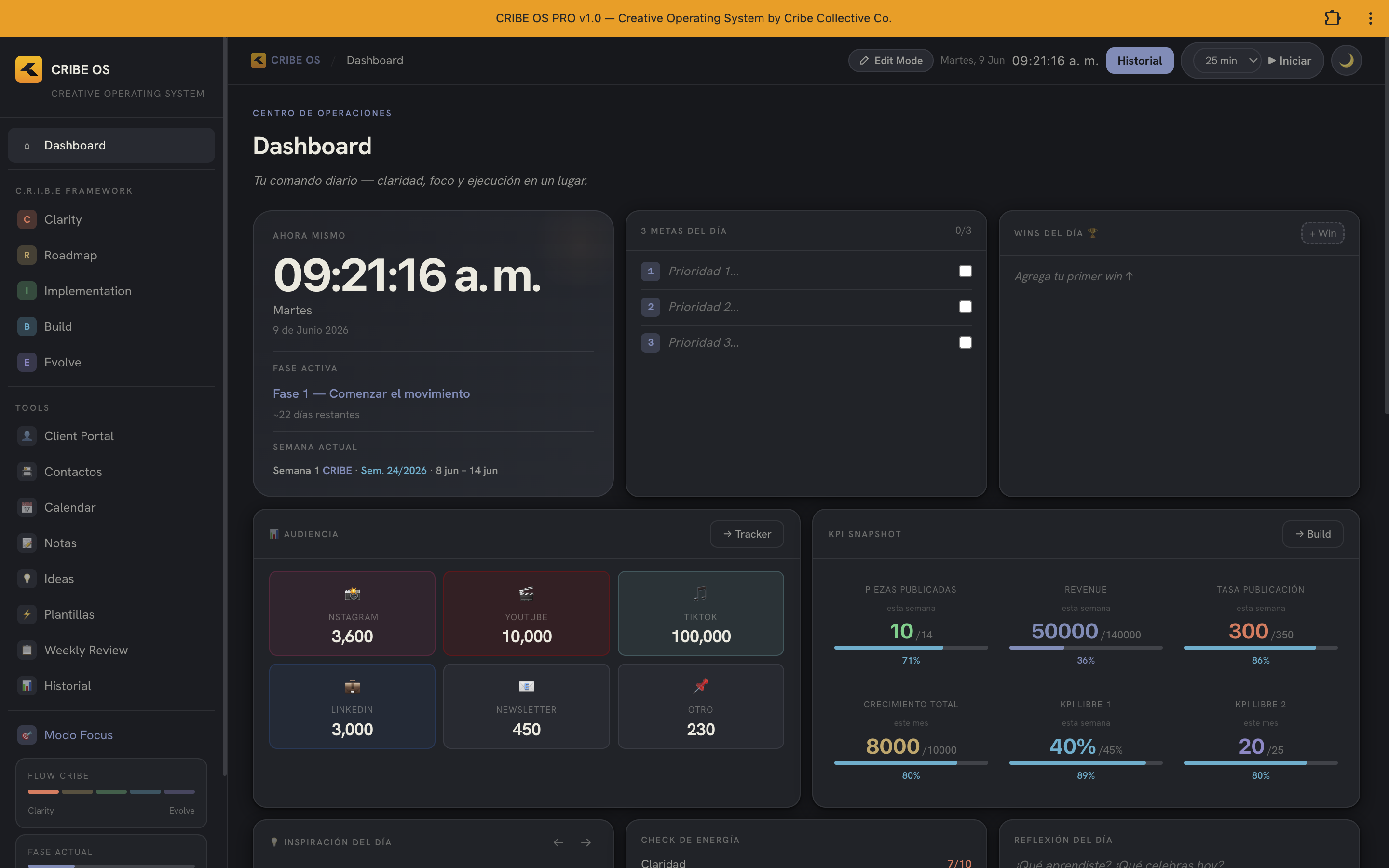Image resolution: width=1389 pixels, height=868 pixels.
Task: Type in the Prioridad 1 field
Action: coord(808,271)
